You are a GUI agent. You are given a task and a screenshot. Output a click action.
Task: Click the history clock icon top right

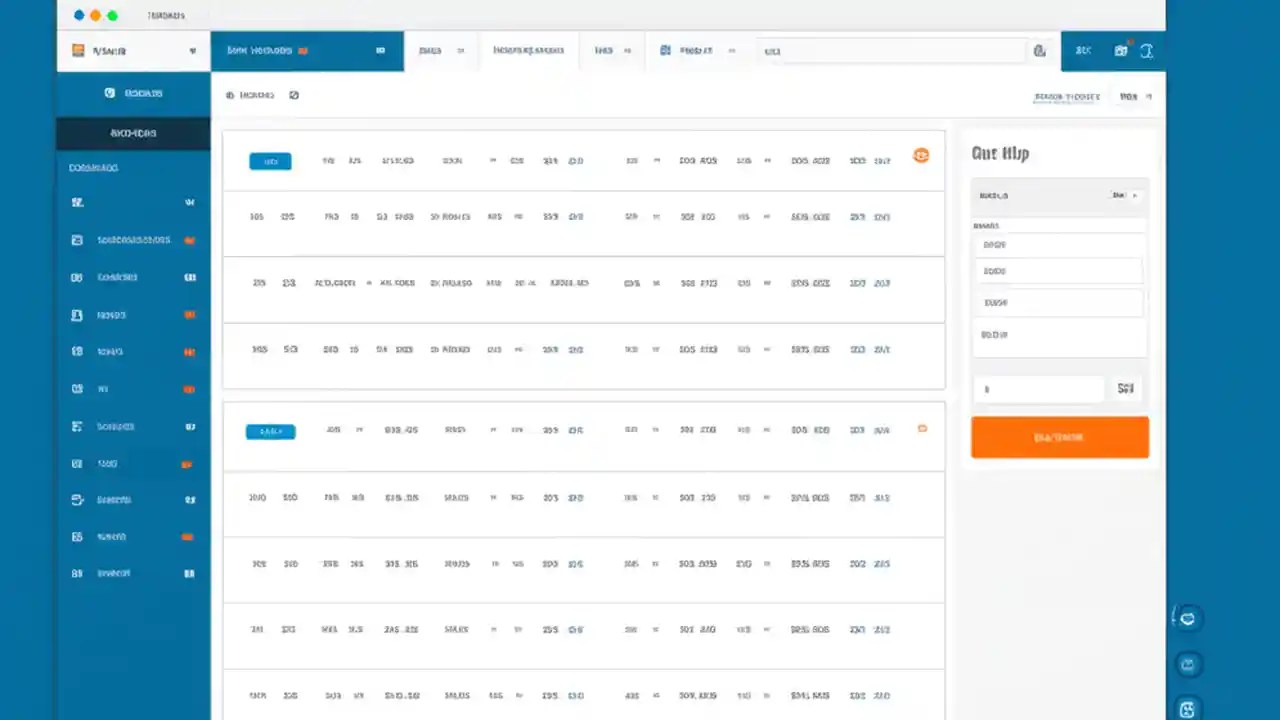[x=1147, y=51]
